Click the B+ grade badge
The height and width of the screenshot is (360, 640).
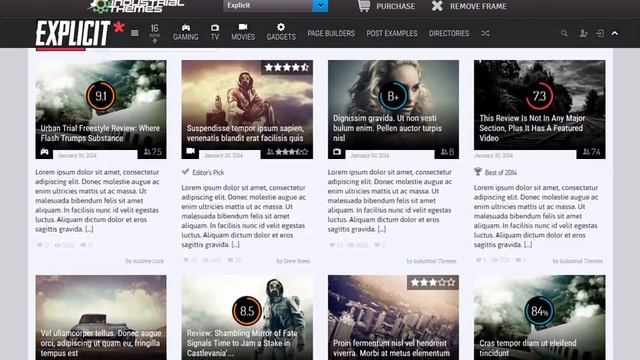point(393,96)
